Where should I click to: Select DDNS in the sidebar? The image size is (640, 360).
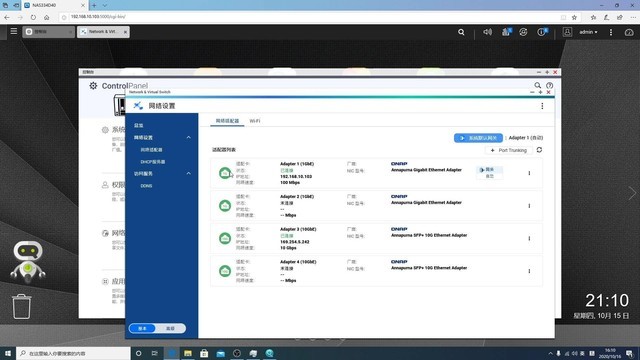(146, 186)
